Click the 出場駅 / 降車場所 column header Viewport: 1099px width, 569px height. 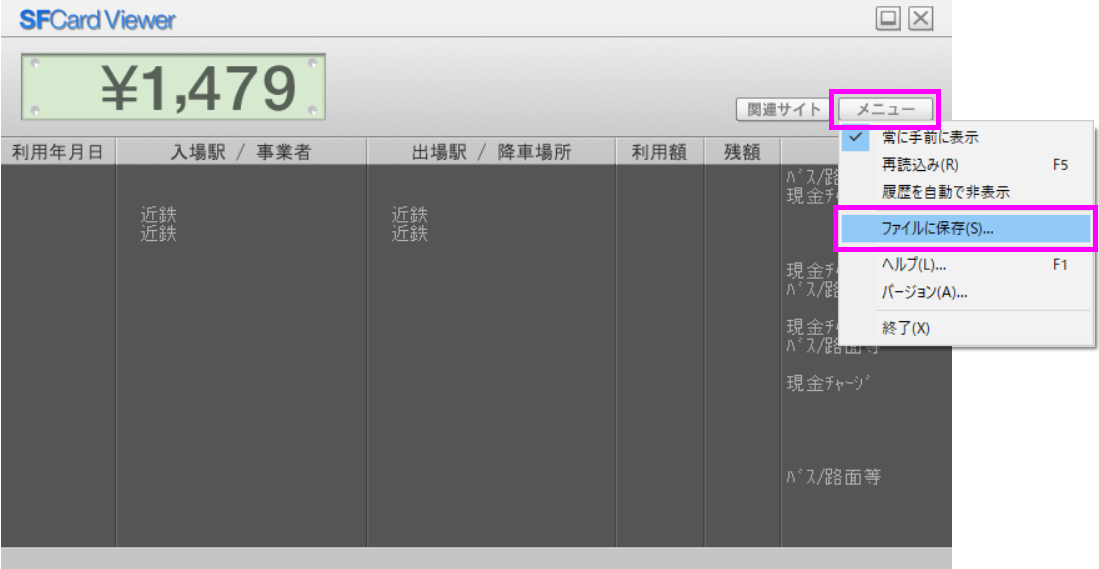491,152
